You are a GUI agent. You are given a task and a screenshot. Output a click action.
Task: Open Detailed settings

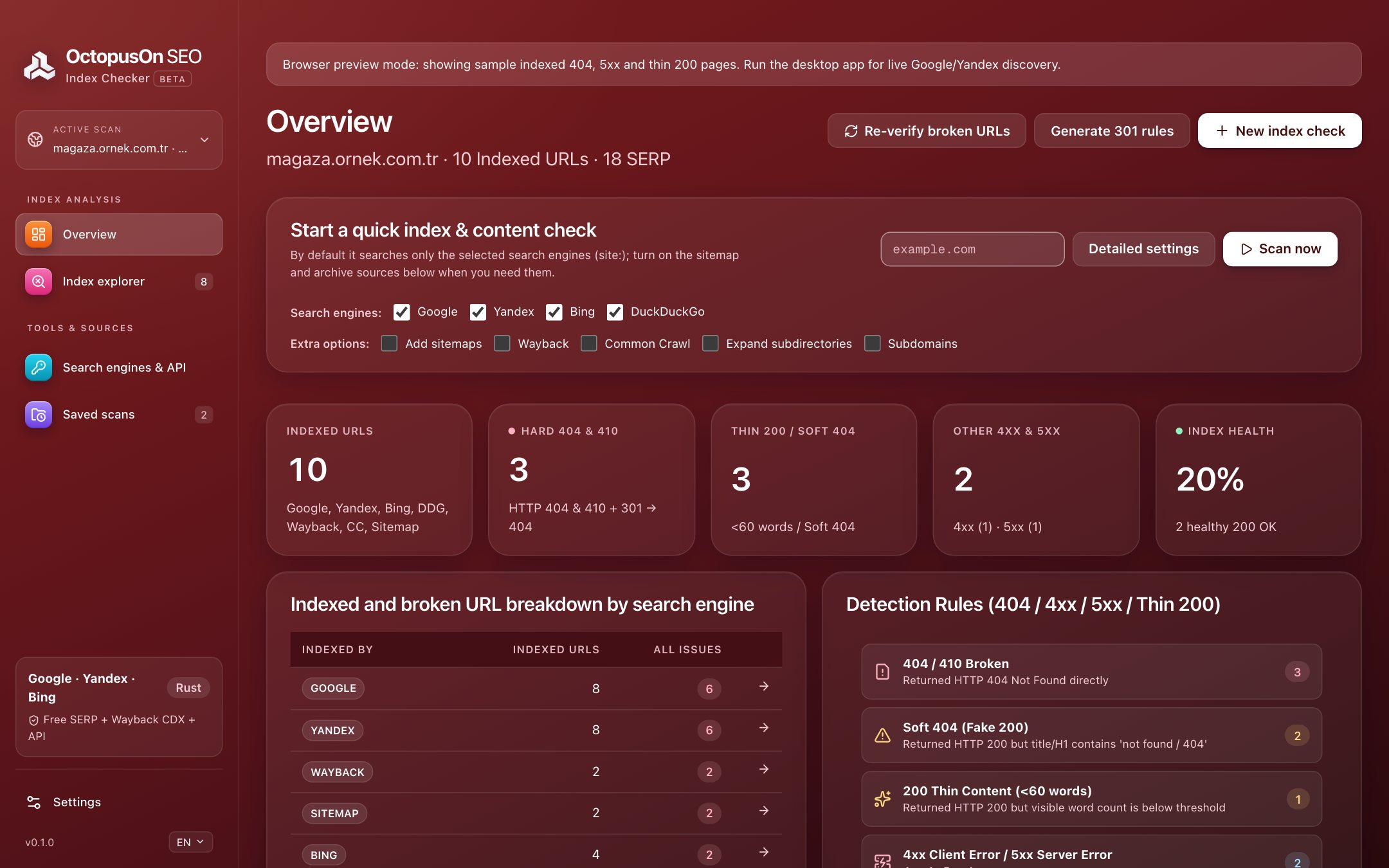pos(1143,249)
